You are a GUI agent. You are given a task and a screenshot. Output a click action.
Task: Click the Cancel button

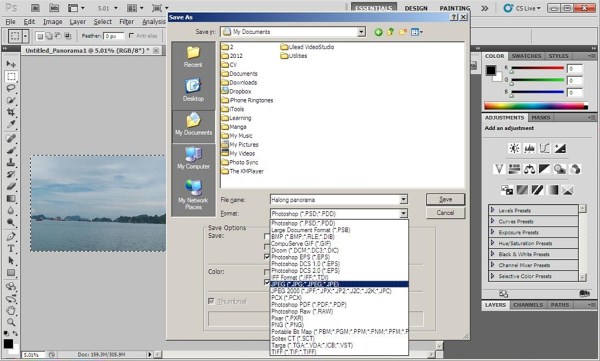(445, 213)
